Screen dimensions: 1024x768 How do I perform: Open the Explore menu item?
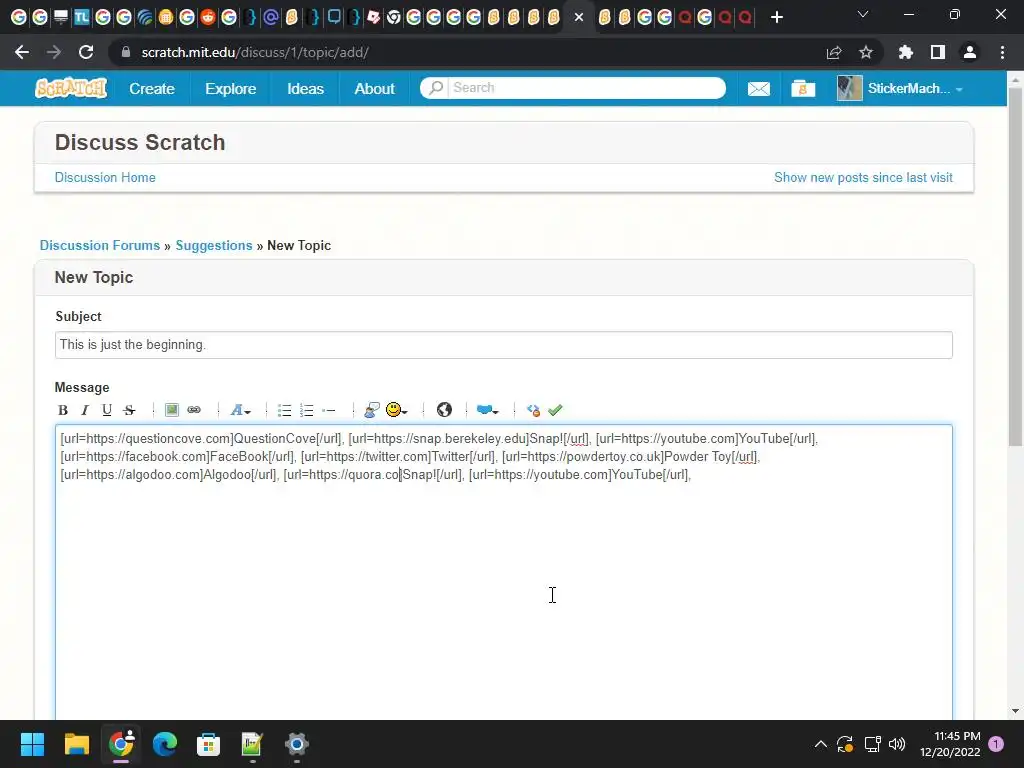pos(231,89)
